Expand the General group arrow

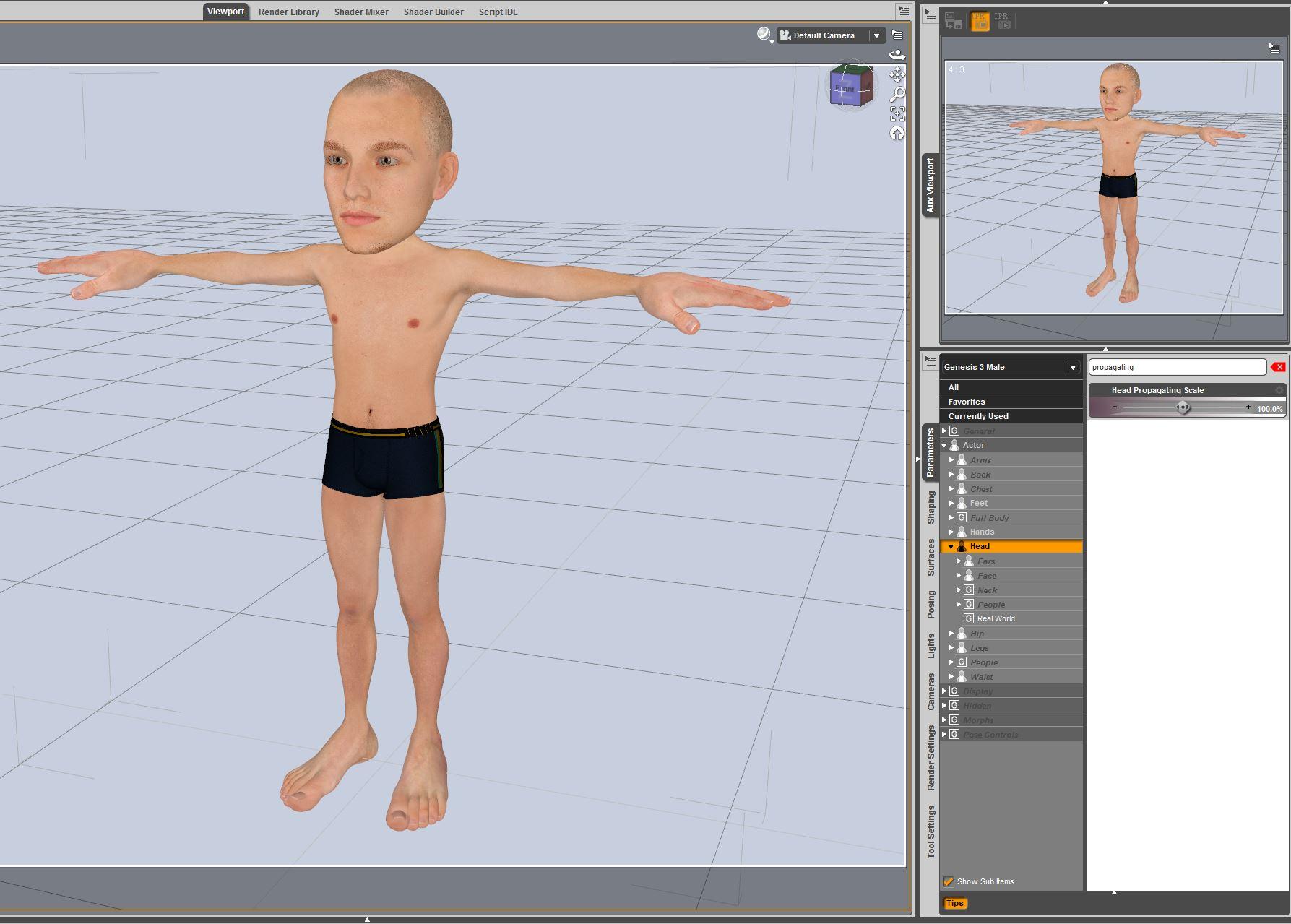coord(944,431)
